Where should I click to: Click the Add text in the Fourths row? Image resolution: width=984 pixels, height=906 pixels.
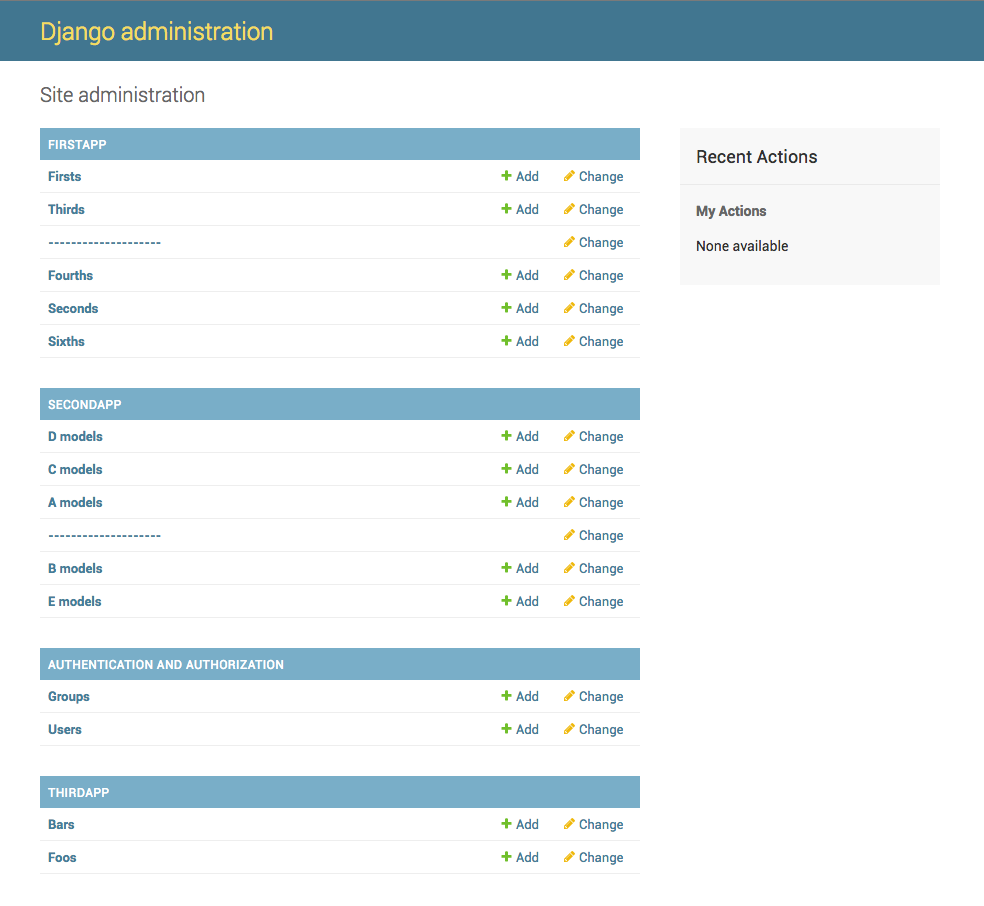(x=527, y=275)
